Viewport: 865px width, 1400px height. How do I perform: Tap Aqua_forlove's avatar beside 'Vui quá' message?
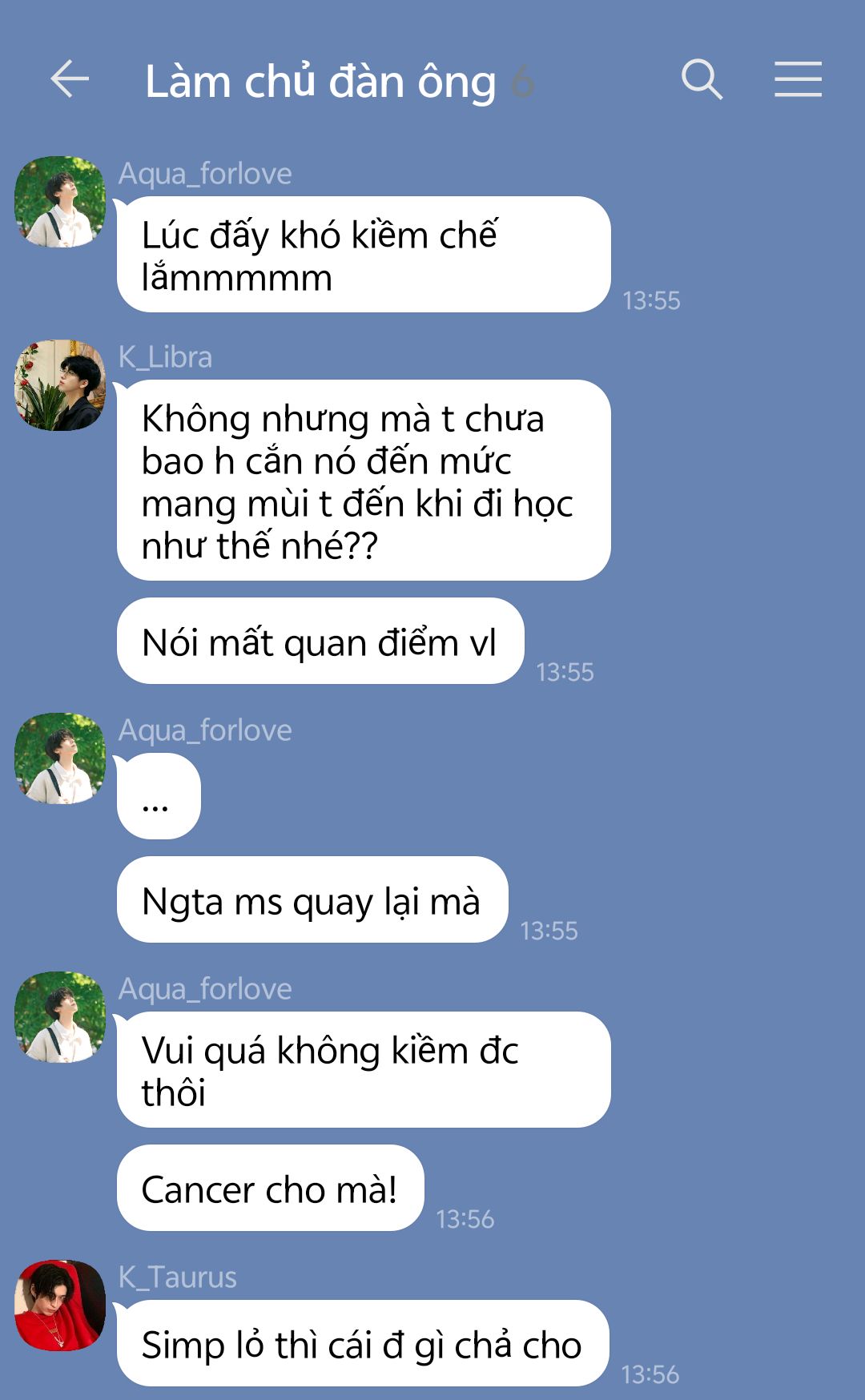coord(60,1017)
